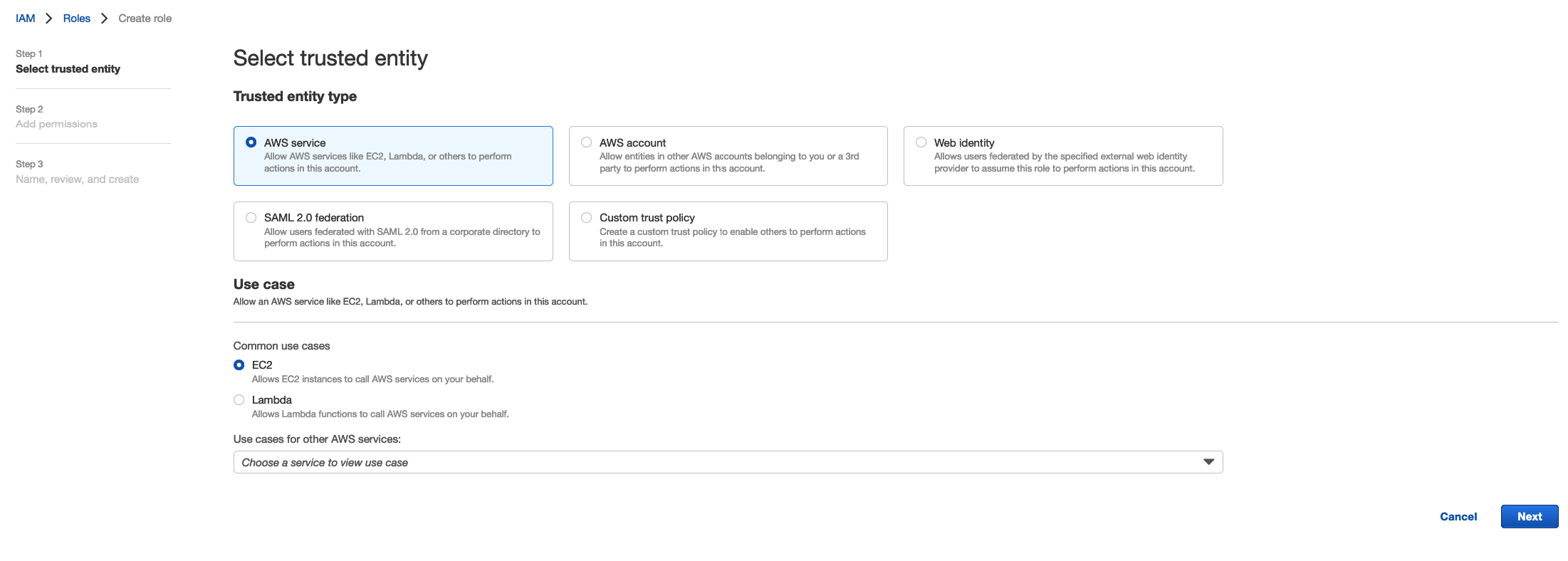The height and width of the screenshot is (561, 1568).
Task: Go to IAM breadcrumb link
Action: [26, 19]
